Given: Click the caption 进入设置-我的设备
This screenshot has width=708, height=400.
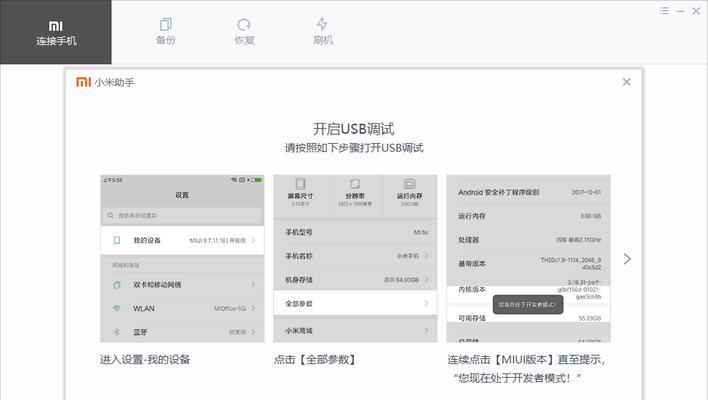Looking at the screenshot, I should pyautogui.click(x=145, y=360).
